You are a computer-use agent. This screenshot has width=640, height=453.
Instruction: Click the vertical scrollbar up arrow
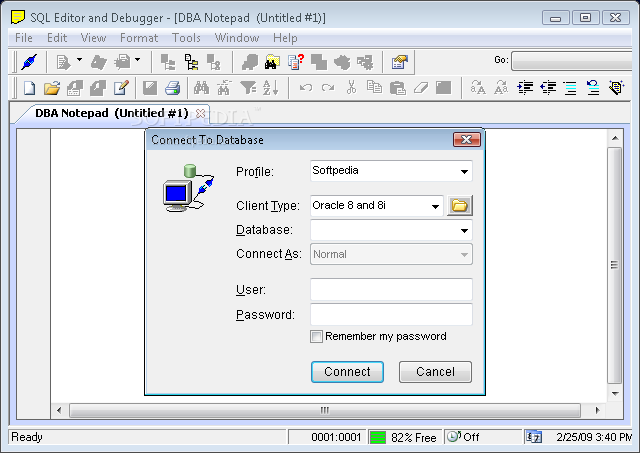[x=615, y=138]
